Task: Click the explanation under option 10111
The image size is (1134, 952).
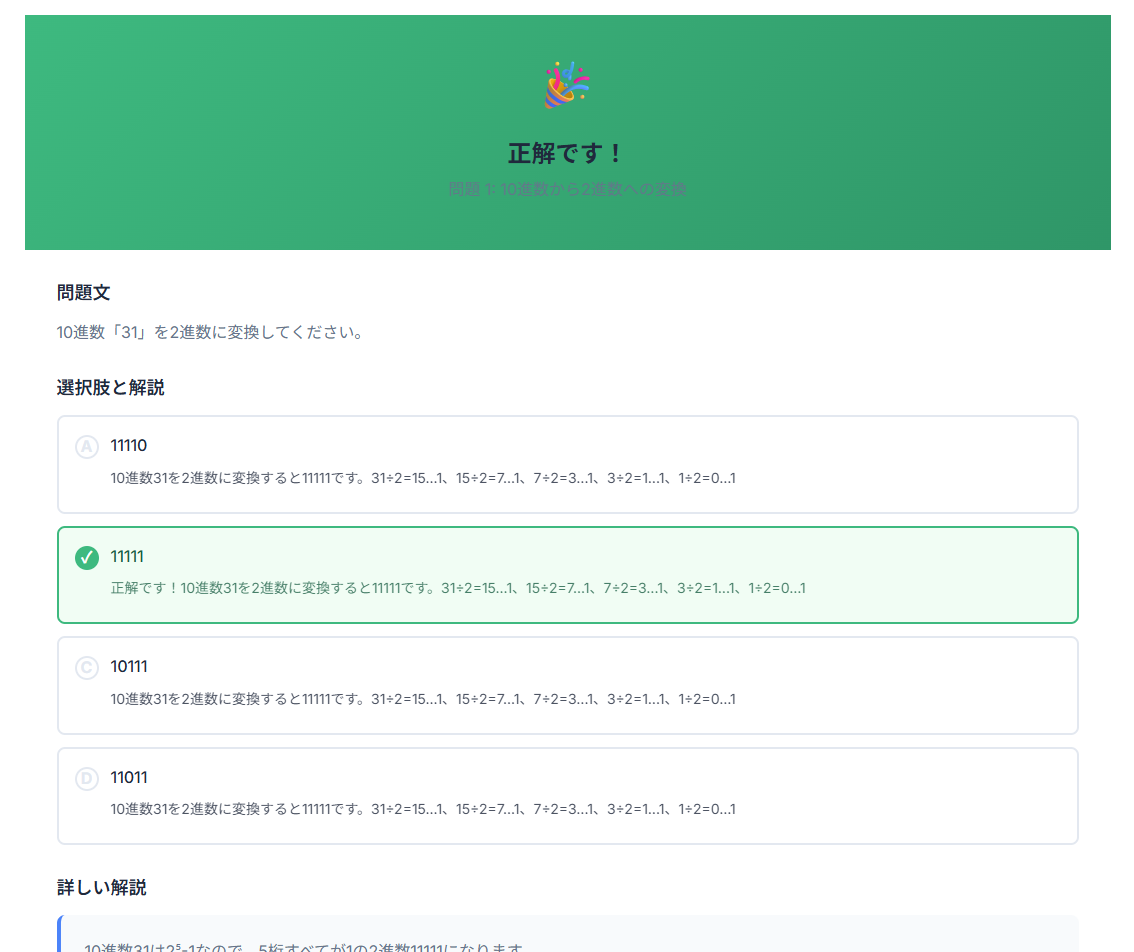Action: coord(423,699)
